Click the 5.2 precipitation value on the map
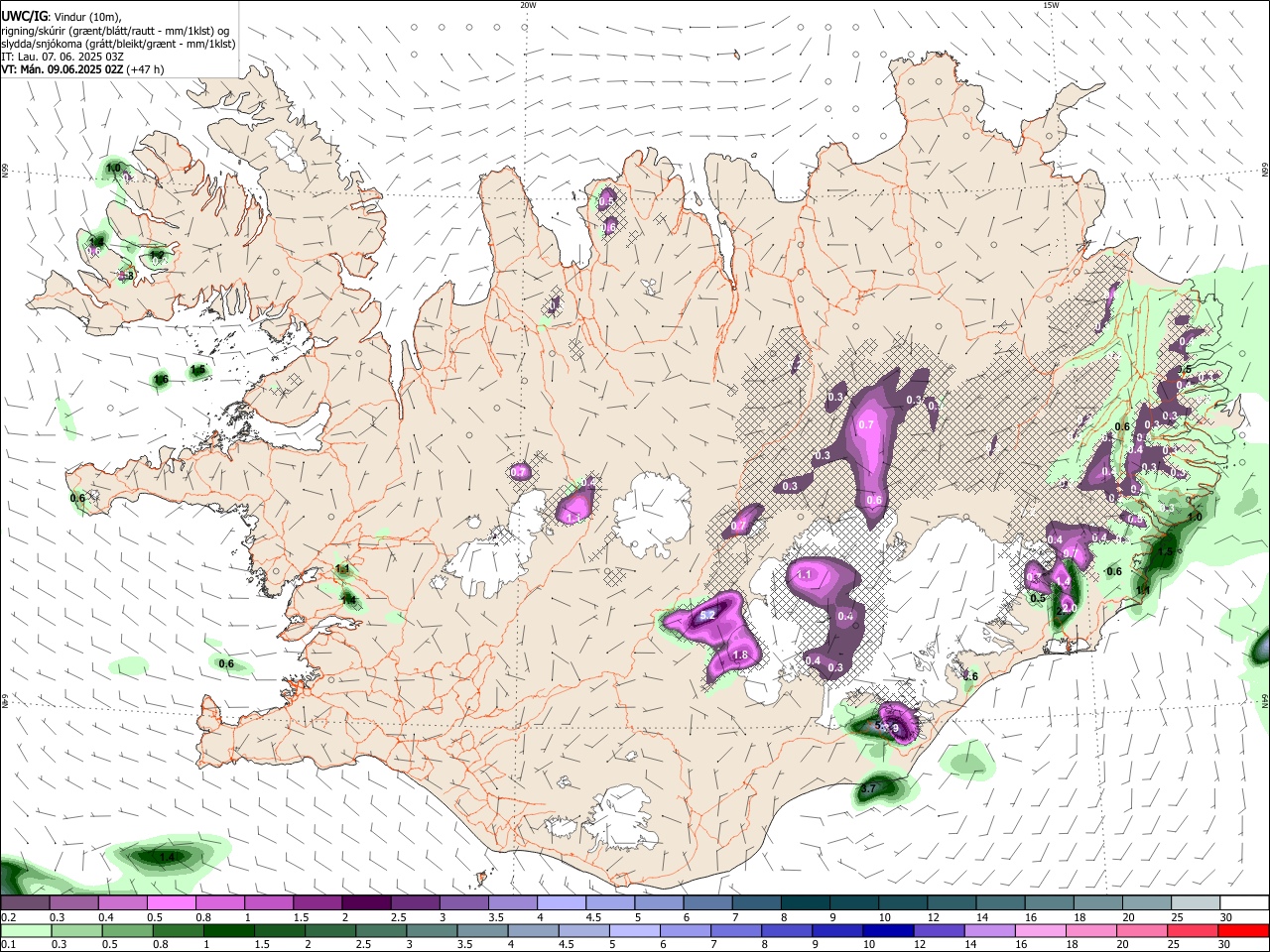 pyautogui.click(x=707, y=616)
